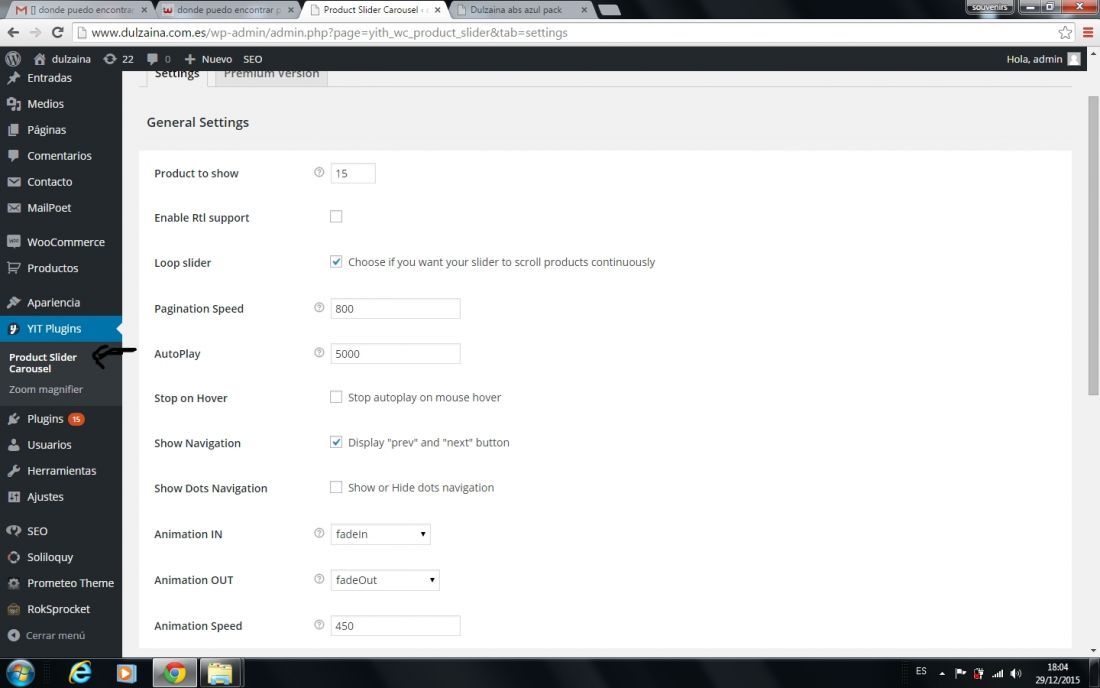Screen dimensions: 1100x688
Task: Click the help icon beside Product to show
Action: click(319, 172)
